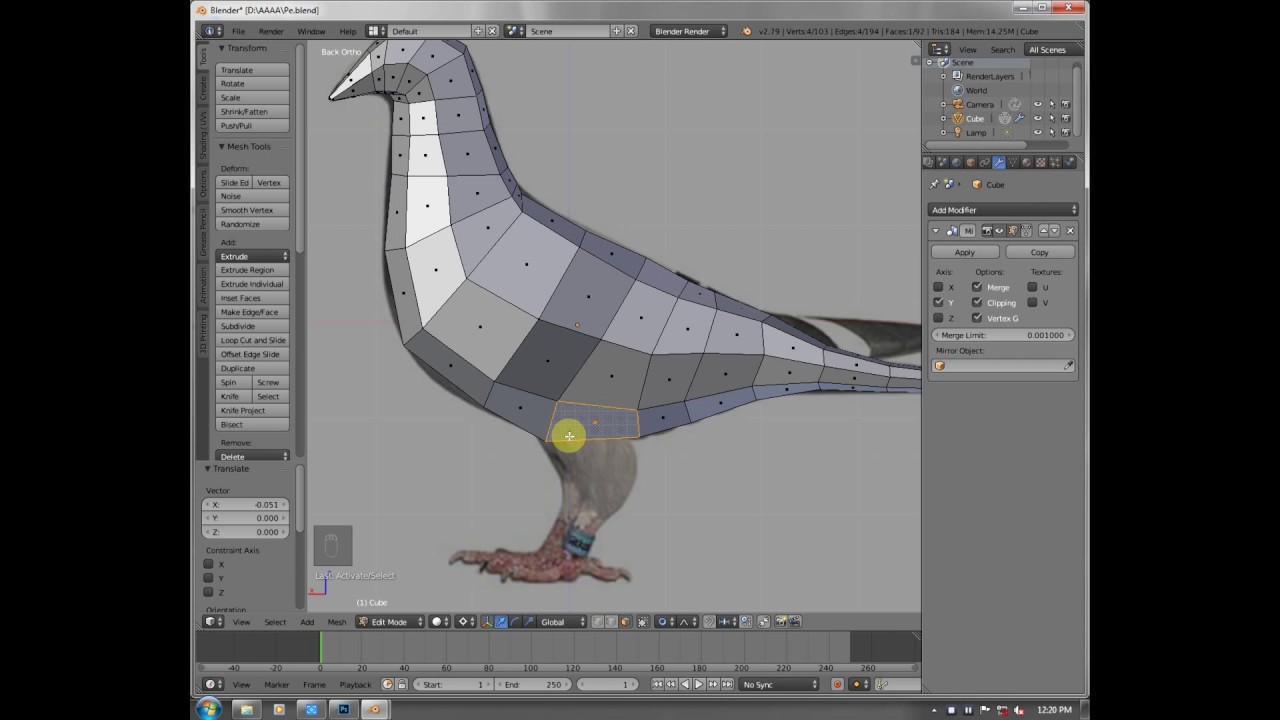Switch to vertex select mode icon
The width and height of the screenshot is (1280, 720).
click(x=598, y=622)
